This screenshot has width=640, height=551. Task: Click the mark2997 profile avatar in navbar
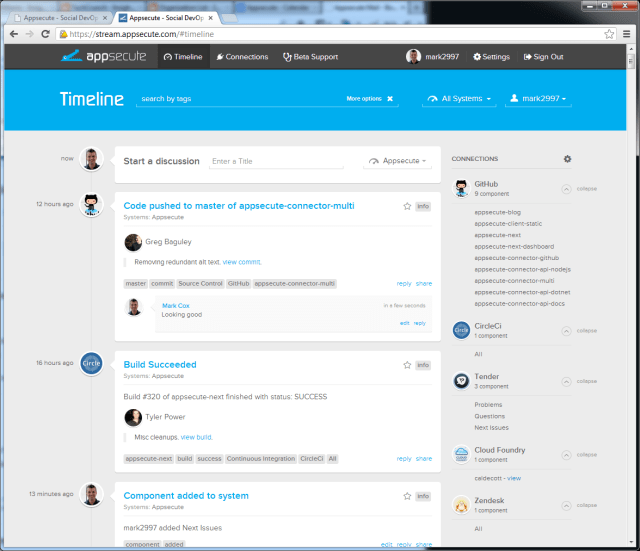pos(413,57)
